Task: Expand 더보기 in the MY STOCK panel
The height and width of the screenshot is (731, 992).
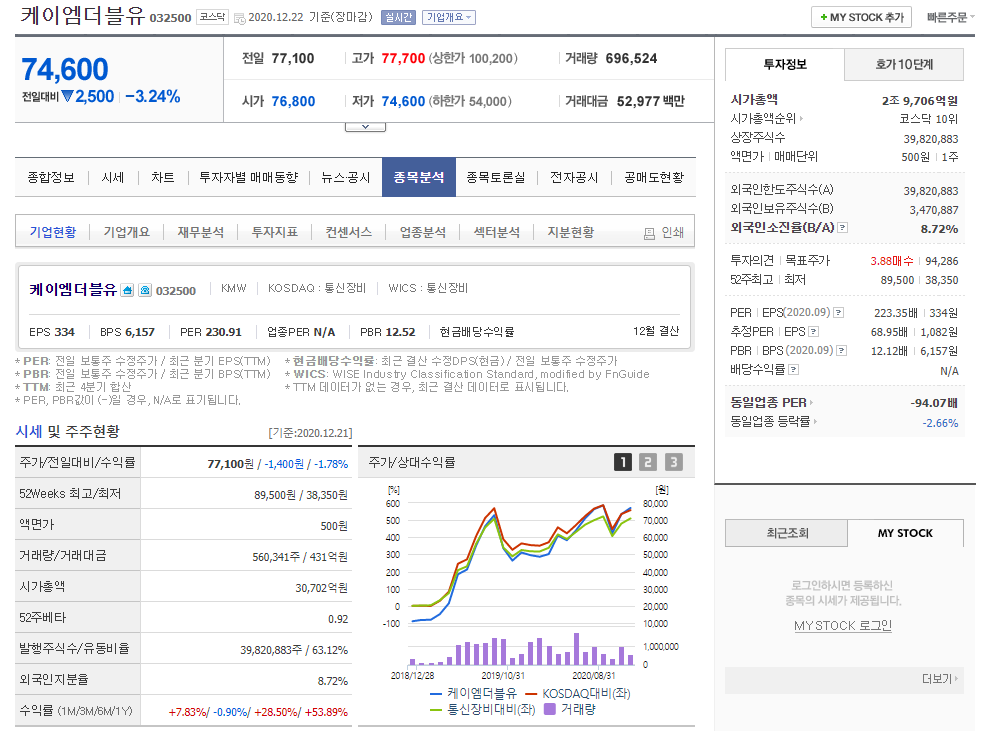Action: pyautogui.click(x=940, y=678)
